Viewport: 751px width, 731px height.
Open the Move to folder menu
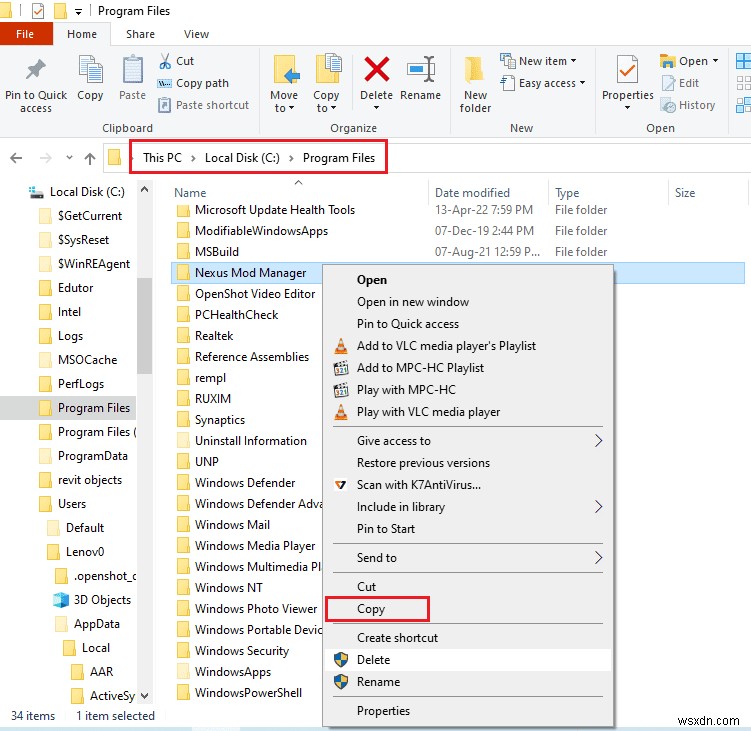point(284,84)
